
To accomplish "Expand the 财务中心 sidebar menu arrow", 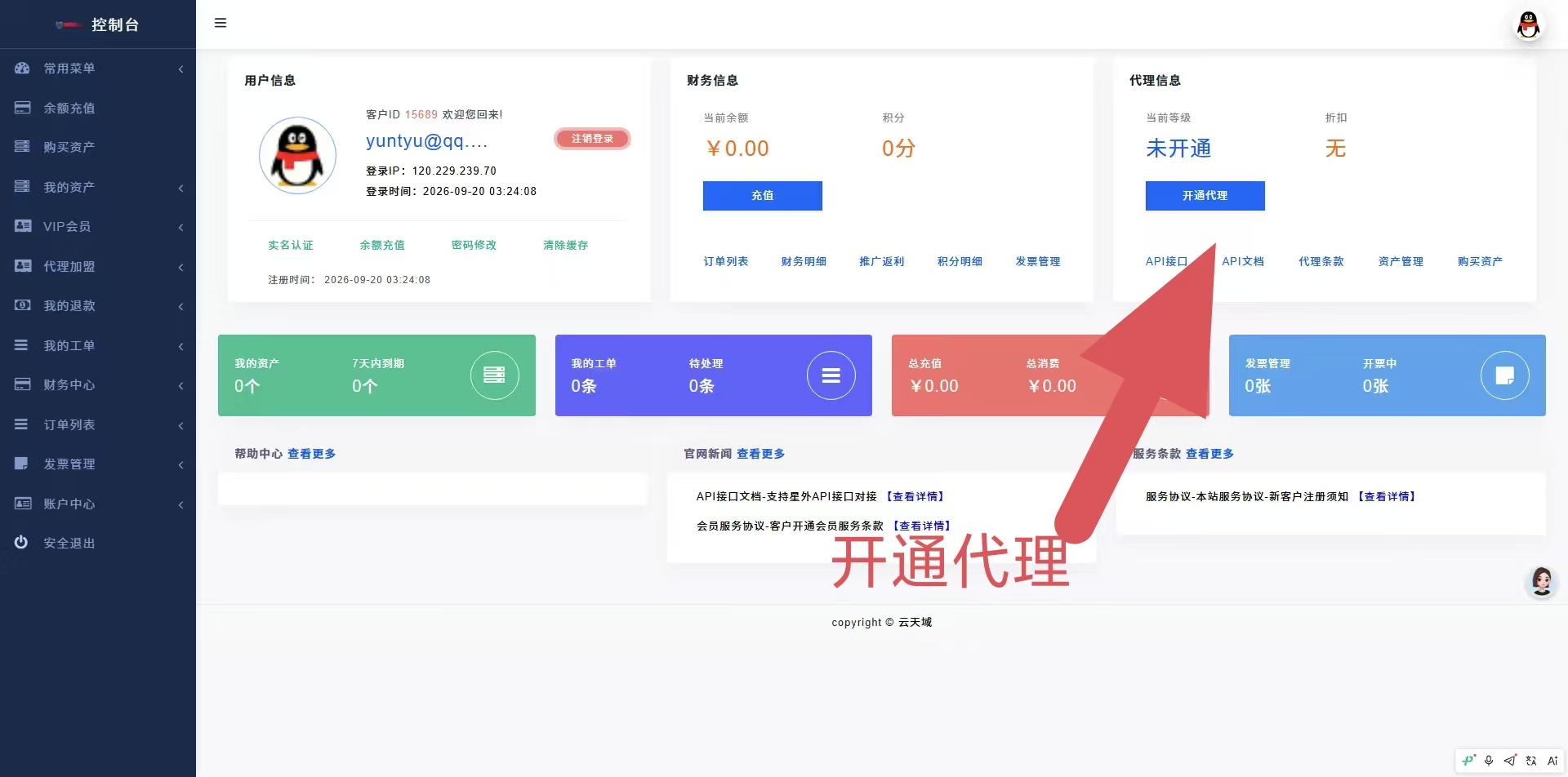I will coord(180,385).
